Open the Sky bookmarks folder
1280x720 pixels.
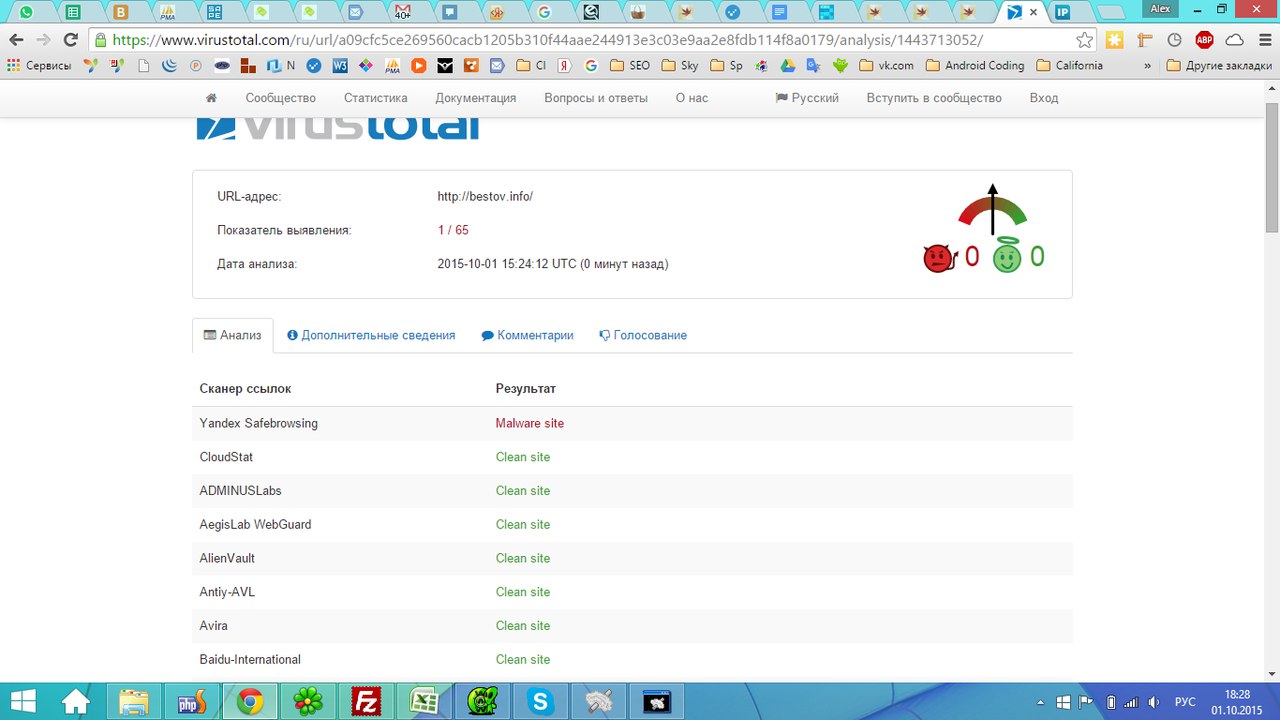click(680, 66)
